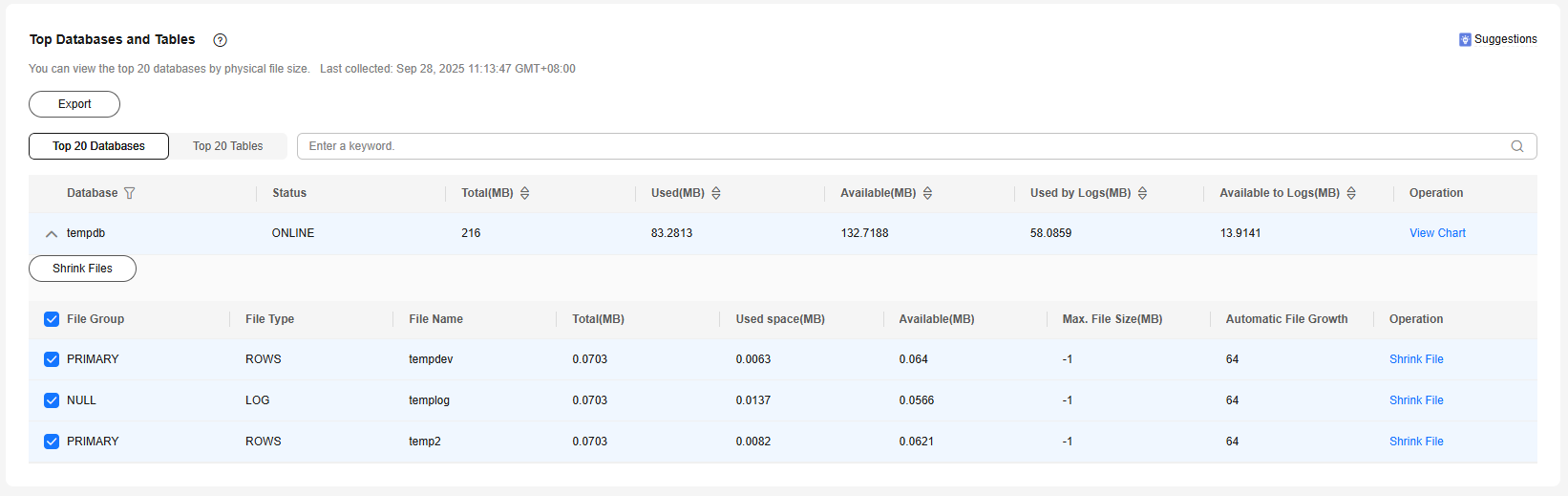Screen dimensions: 1568x496
Task: Uncheck the tempdev file row checkbox
Action: [x=52, y=359]
